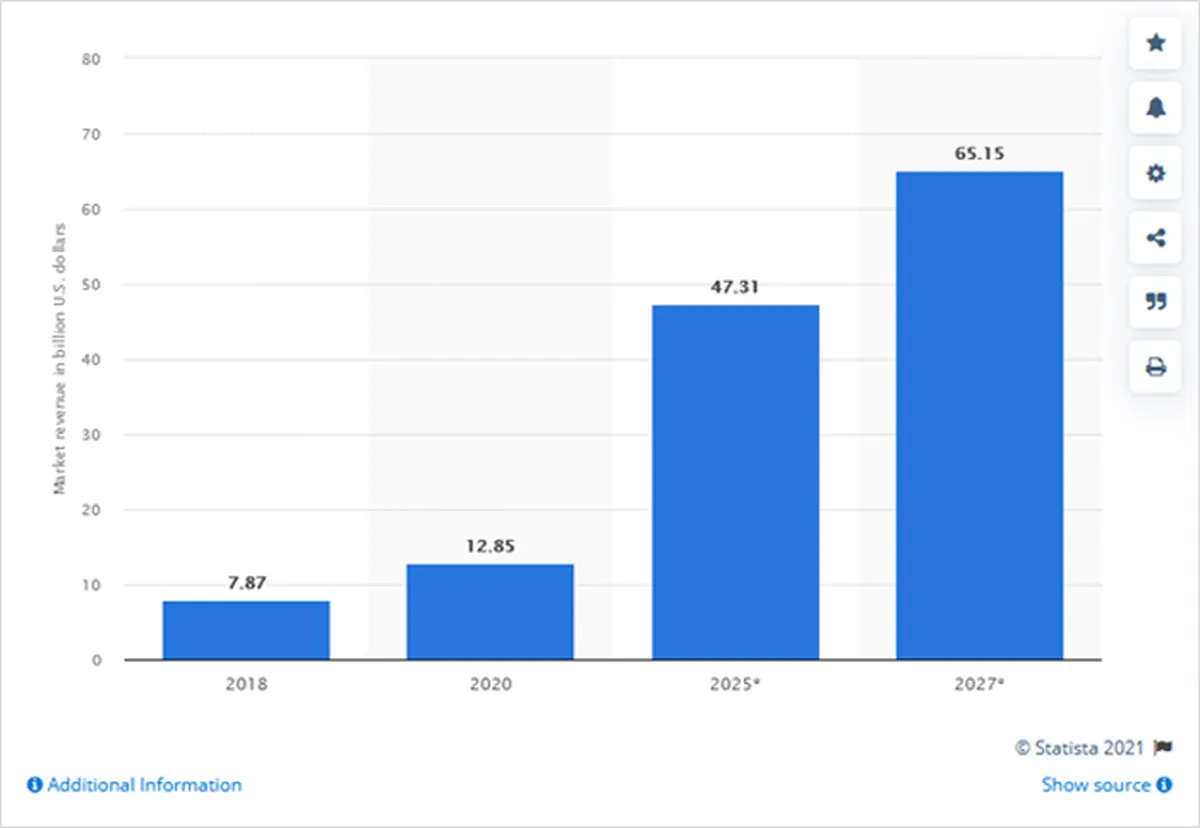Click the 50 y-axis tick label
The image size is (1200, 828).
click(92, 285)
